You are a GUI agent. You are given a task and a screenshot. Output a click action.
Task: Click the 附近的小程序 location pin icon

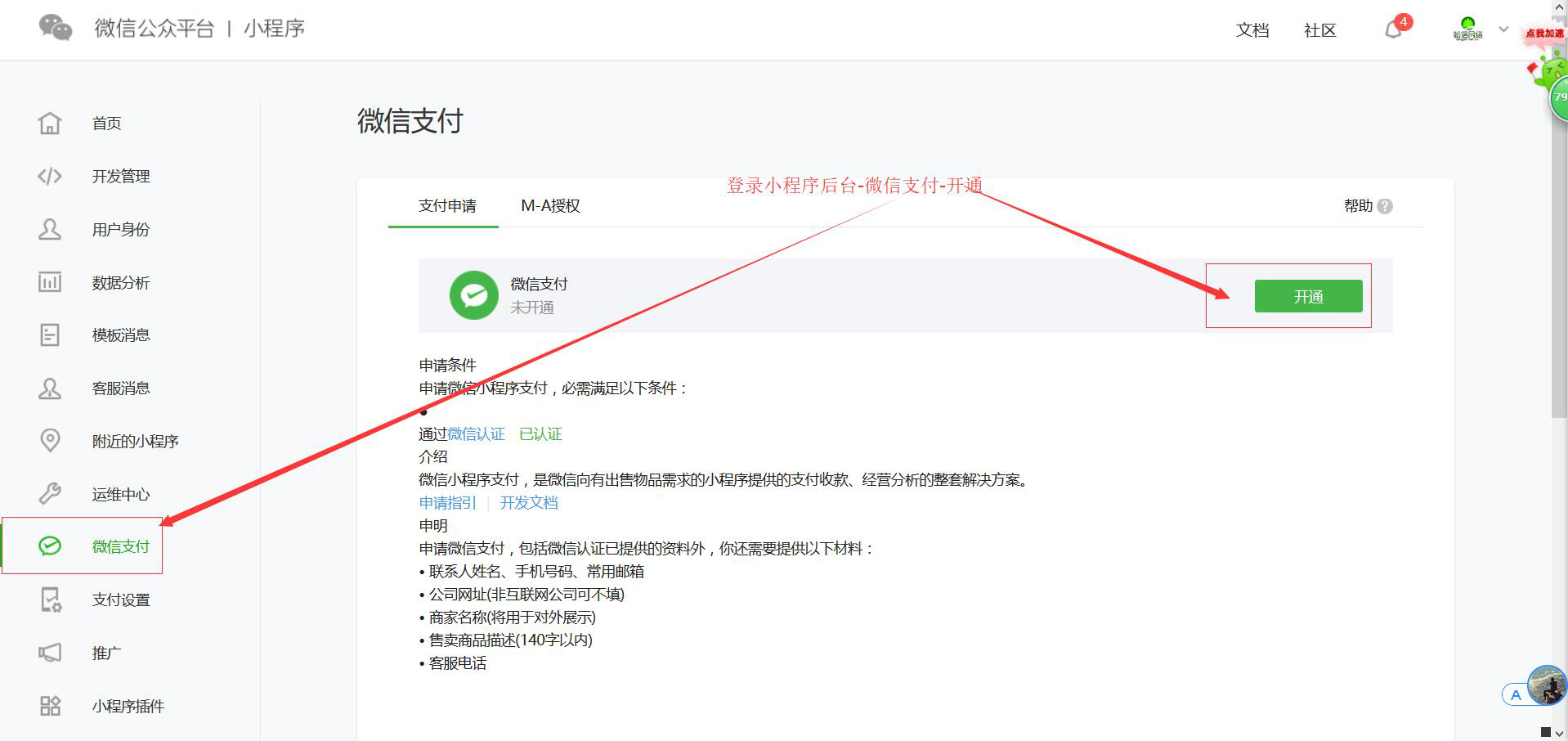coord(50,440)
